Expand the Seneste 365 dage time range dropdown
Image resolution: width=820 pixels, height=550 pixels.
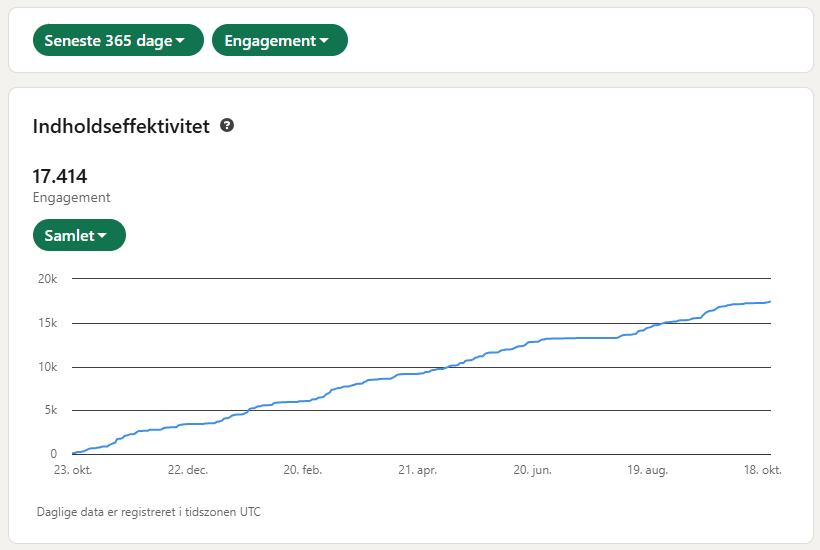pos(118,41)
